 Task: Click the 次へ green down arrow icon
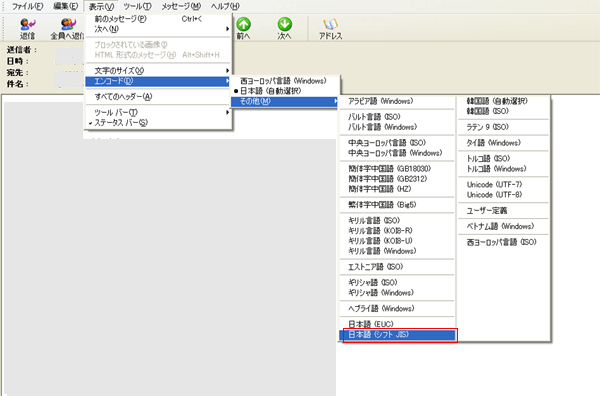[x=284, y=24]
